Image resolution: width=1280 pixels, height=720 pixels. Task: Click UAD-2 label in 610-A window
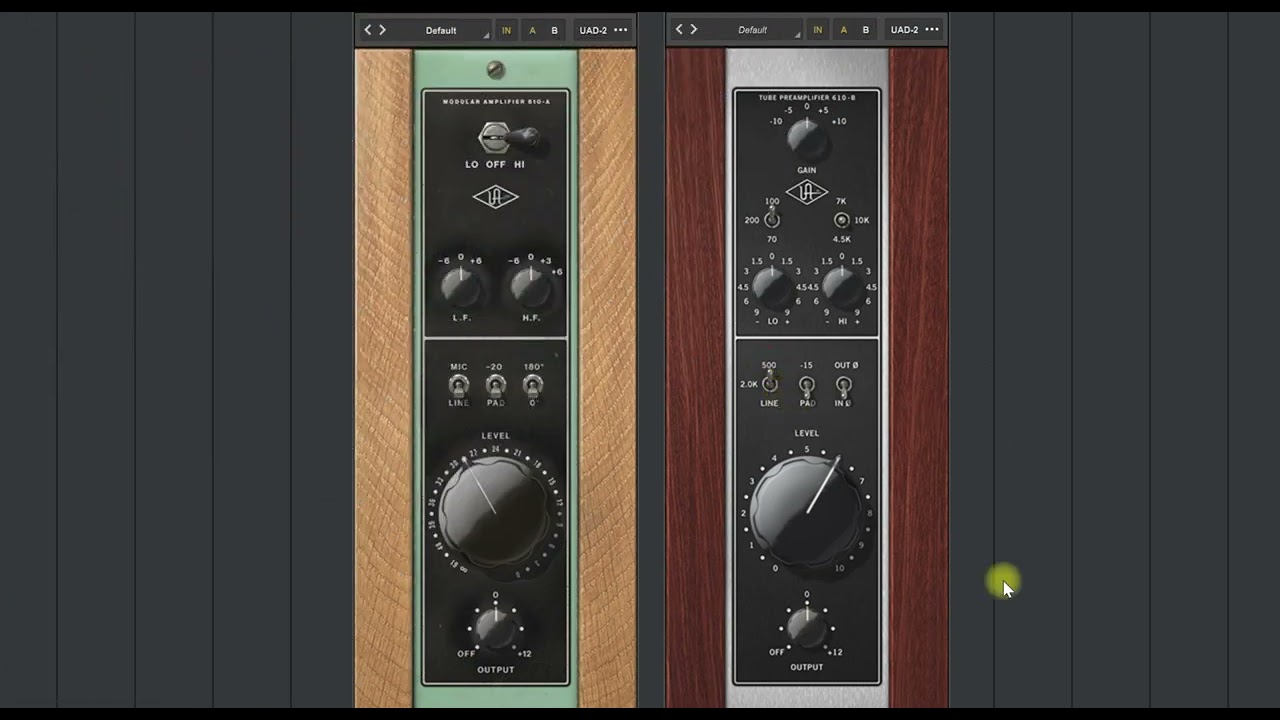click(593, 30)
